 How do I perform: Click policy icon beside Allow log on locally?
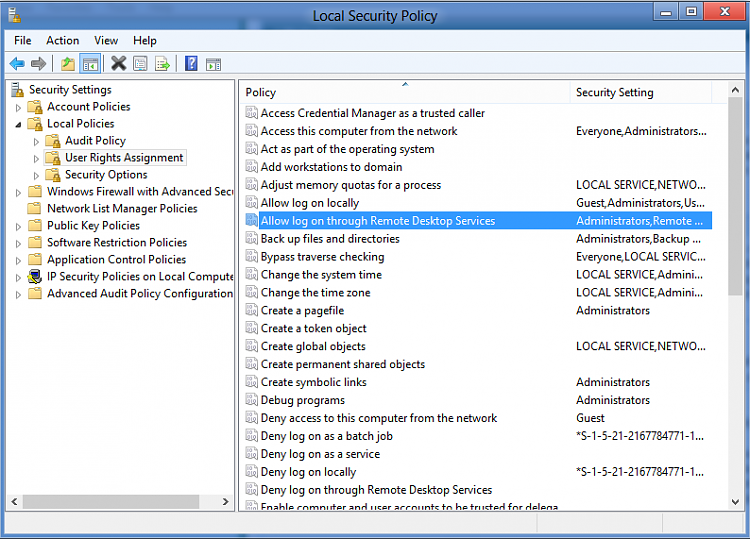coord(252,202)
